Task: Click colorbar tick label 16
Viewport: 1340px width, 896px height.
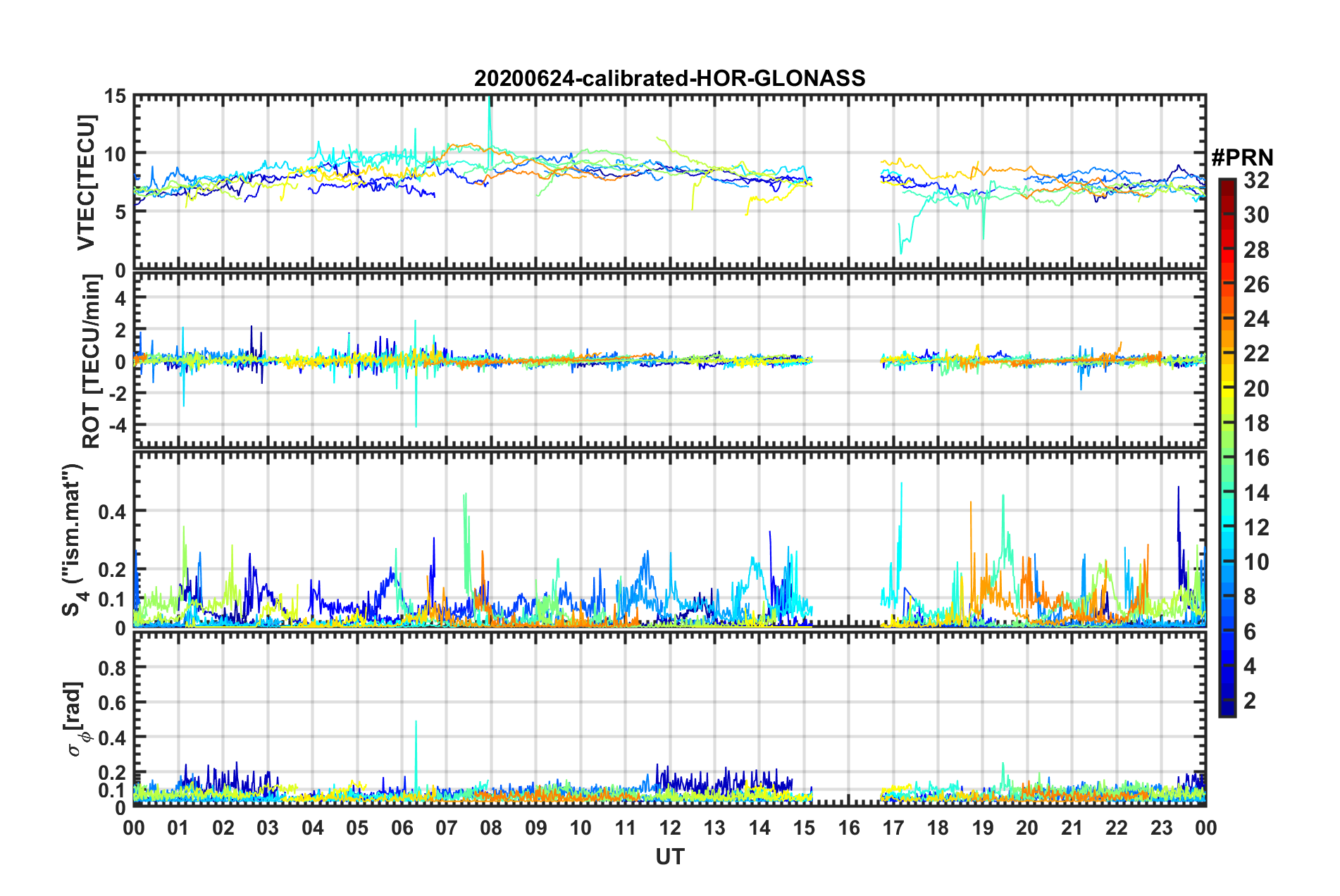Action: click(1256, 458)
